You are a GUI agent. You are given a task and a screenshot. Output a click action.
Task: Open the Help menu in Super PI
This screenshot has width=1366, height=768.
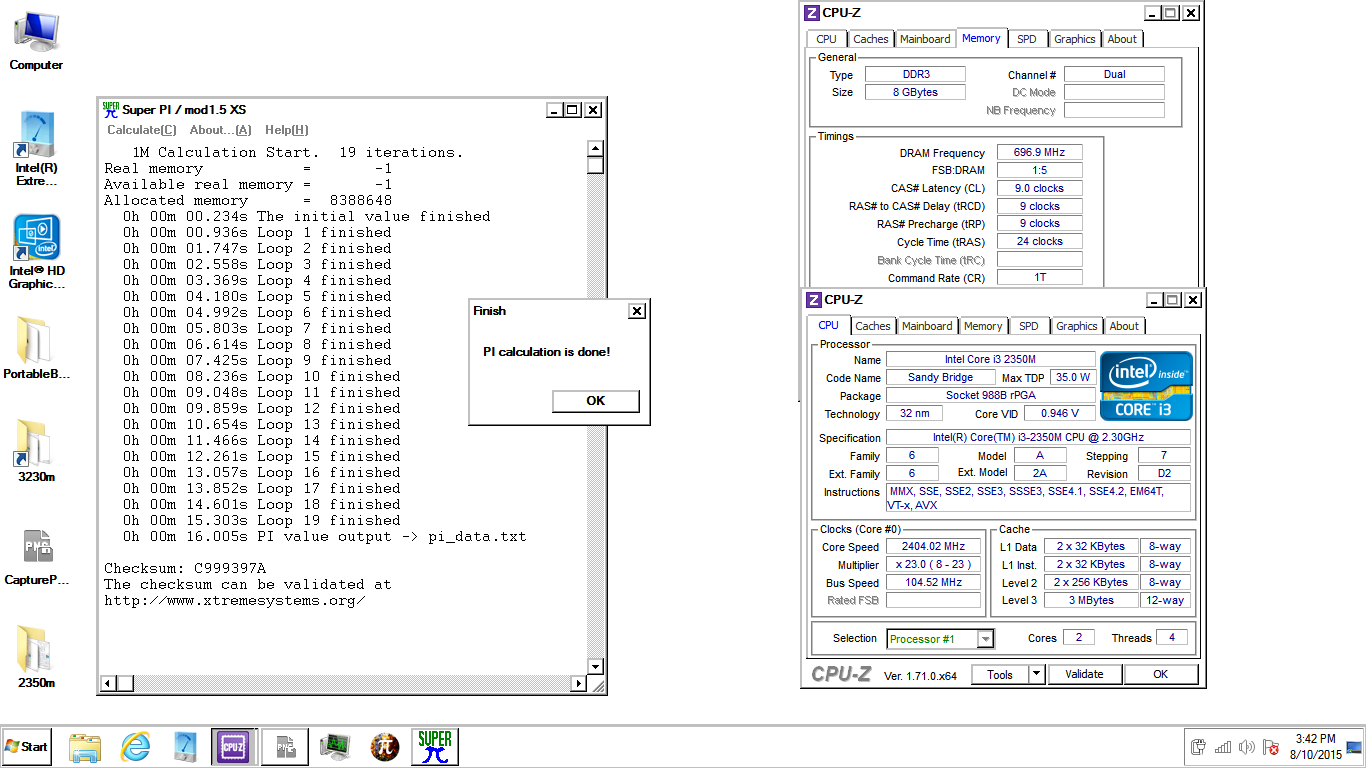287,130
